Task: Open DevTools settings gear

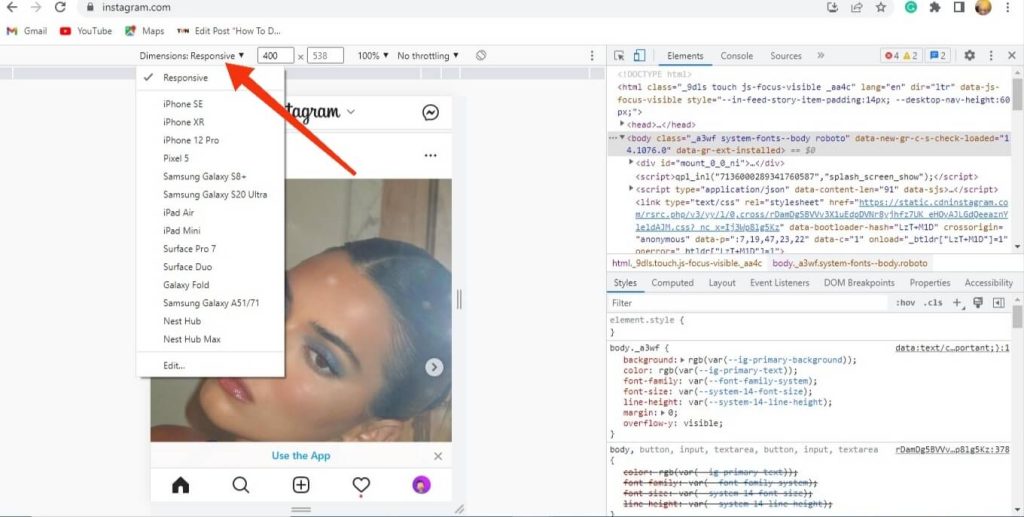Action: point(969,55)
